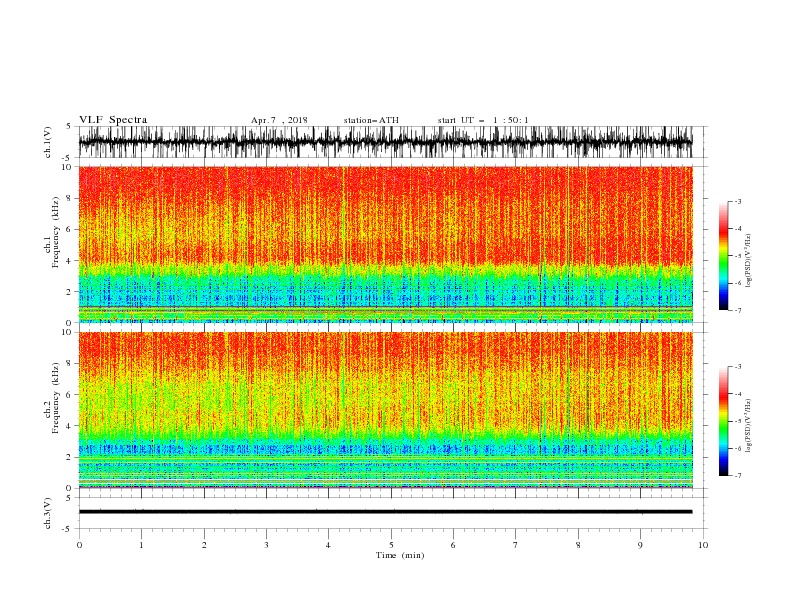Click the "-3" tick on ch.1 colorbar
This screenshot has height=612, width=792.
tap(737, 201)
